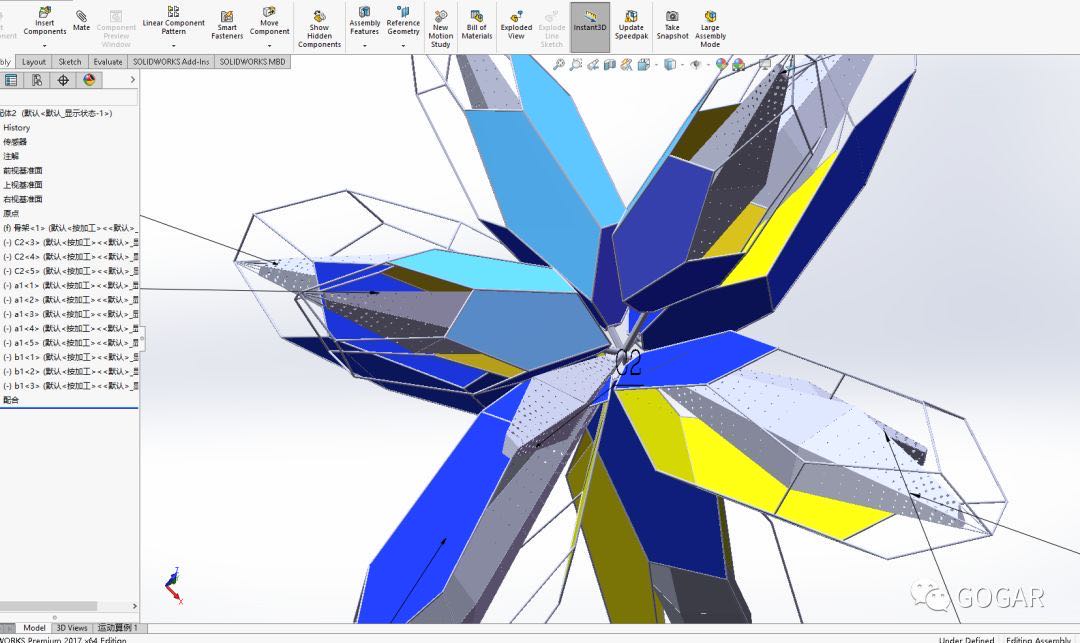
Task: Switch to the Model bottom tab
Action: coord(34,628)
